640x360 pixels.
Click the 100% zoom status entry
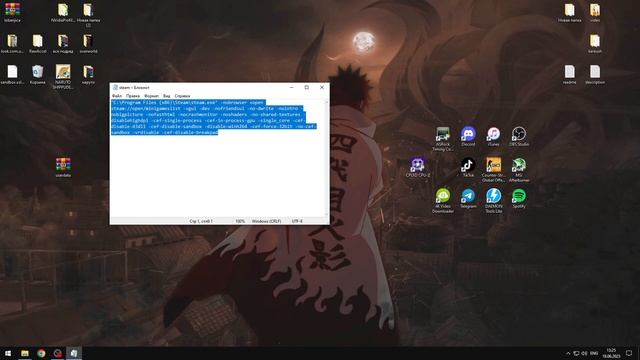[240, 221]
